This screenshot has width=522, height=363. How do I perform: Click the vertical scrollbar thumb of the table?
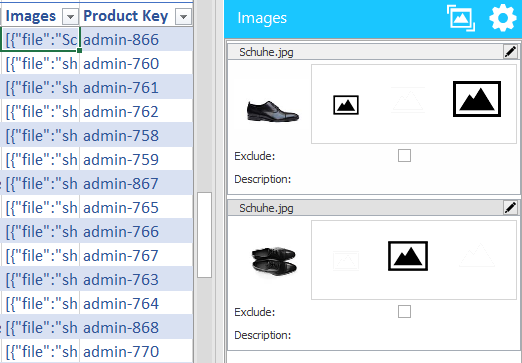204,235
